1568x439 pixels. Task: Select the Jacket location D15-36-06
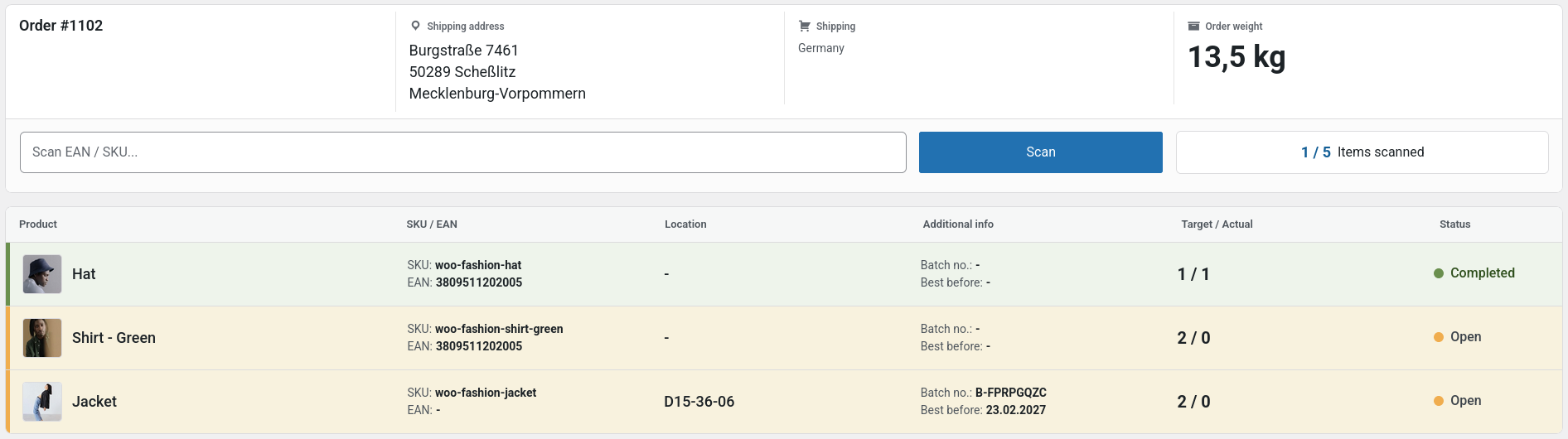click(x=699, y=402)
